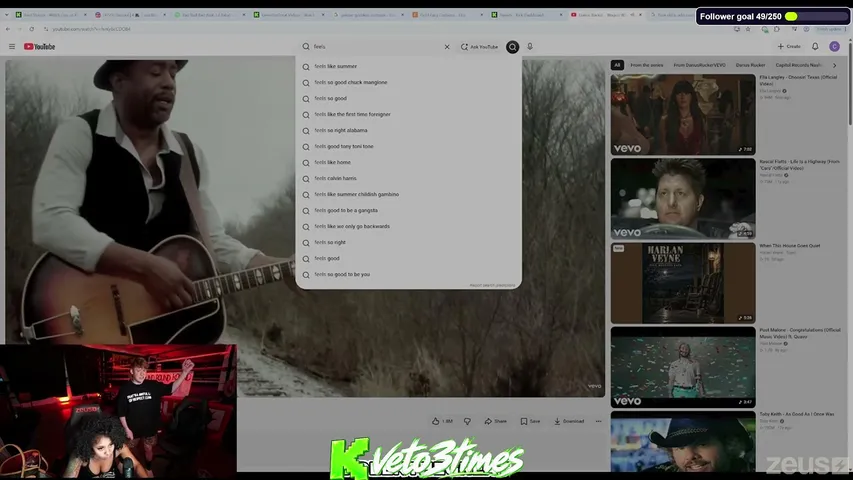The height and width of the screenshot is (480, 853).
Task: Select the 'From the series' chip
Action: pyautogui.click(x=646, y=65)
